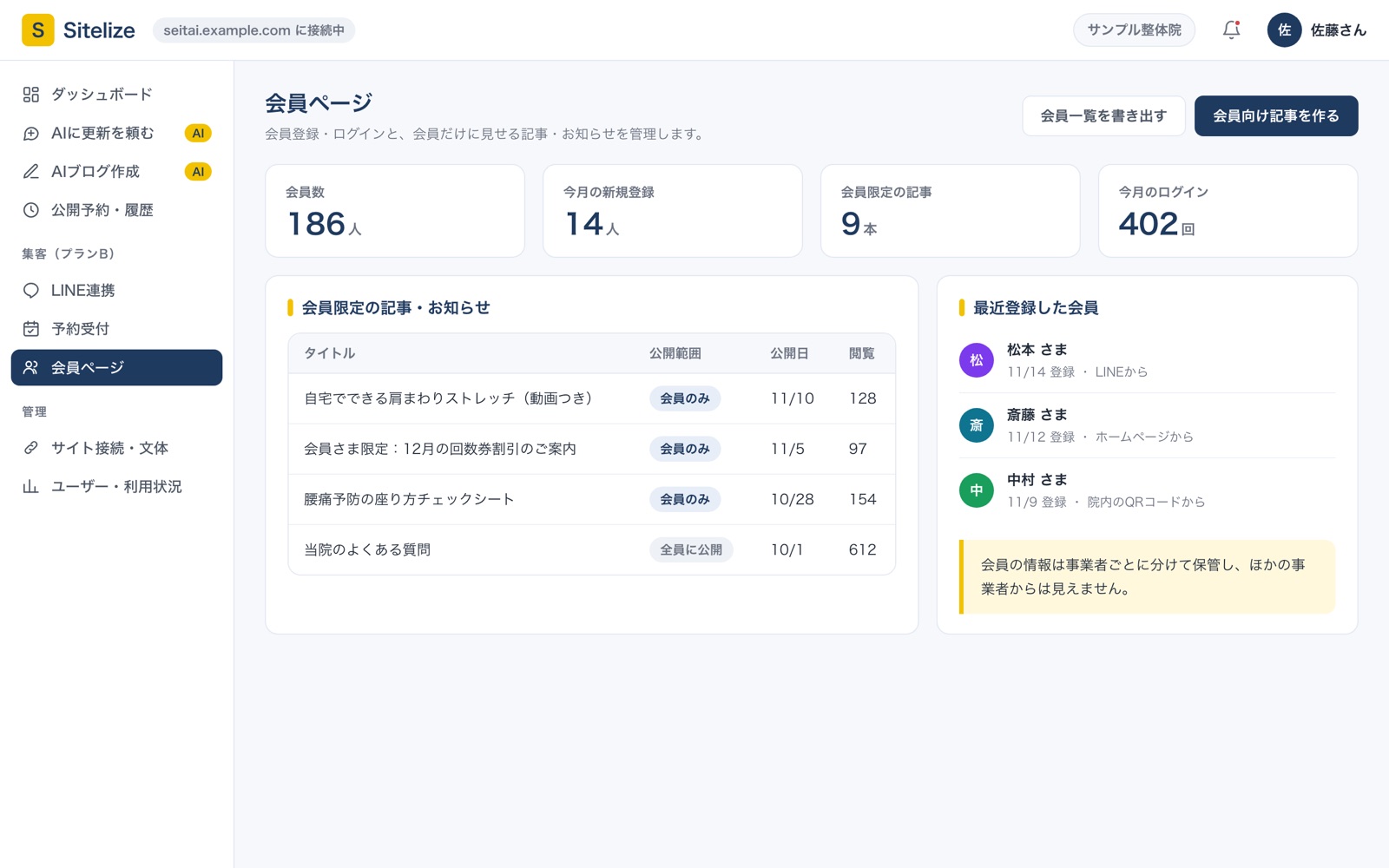
Task: Click the 公開予約・履歴 clock icon
Action: click(x=31, y=210)
